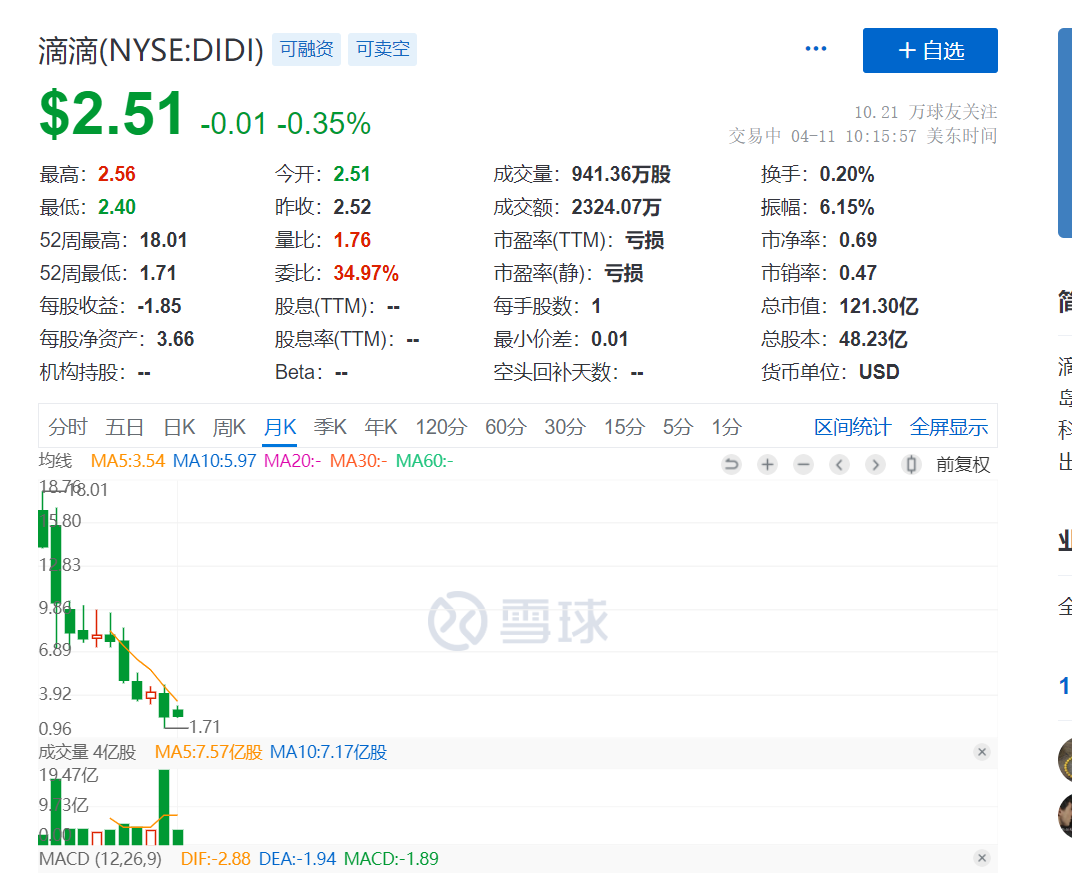Switch to 120分 interval

click(441, 427)
